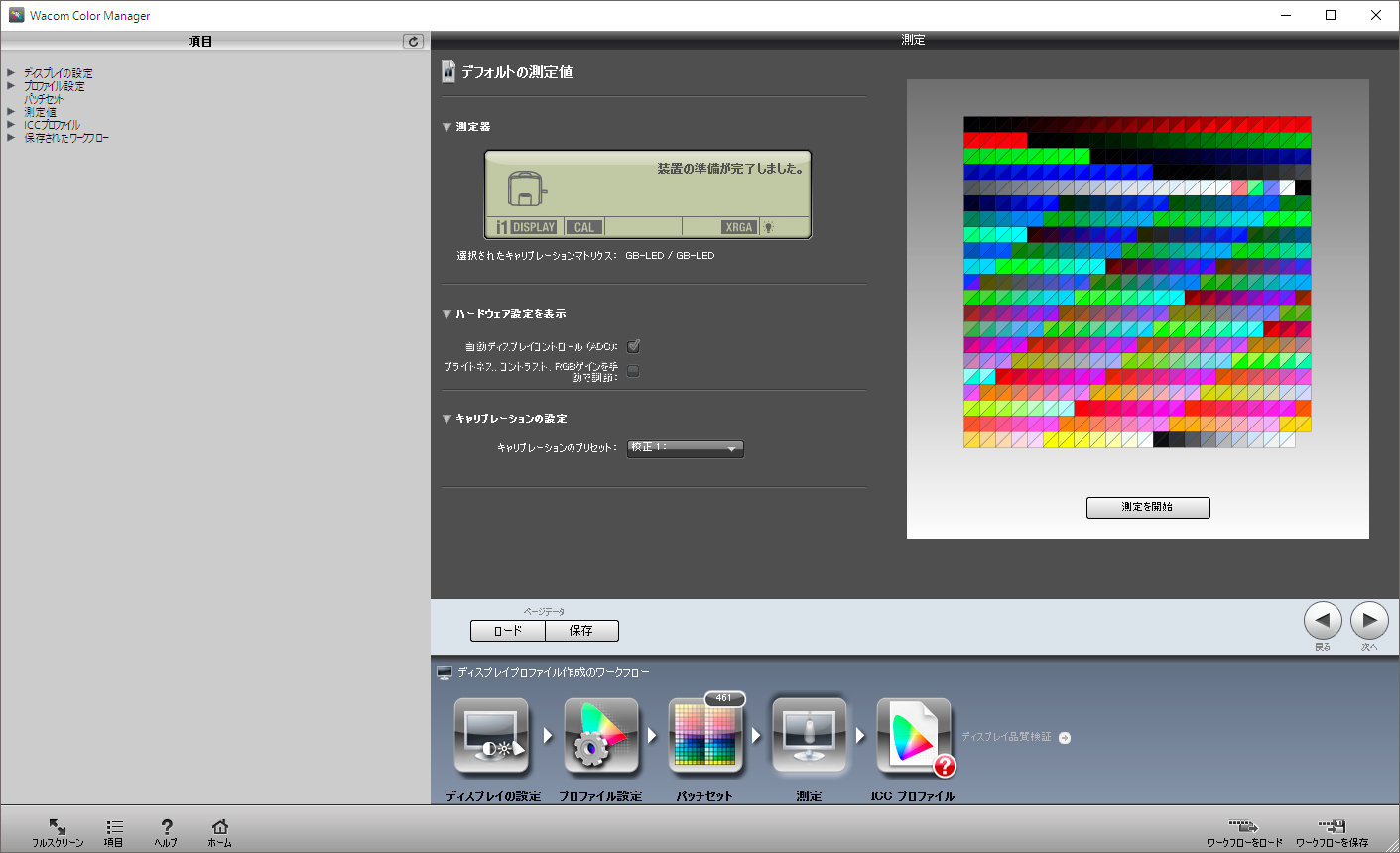Maximize the Wacom Color Manager window
The width and height of the screenshot is (1400, 853).
(x=1331, y=15)
